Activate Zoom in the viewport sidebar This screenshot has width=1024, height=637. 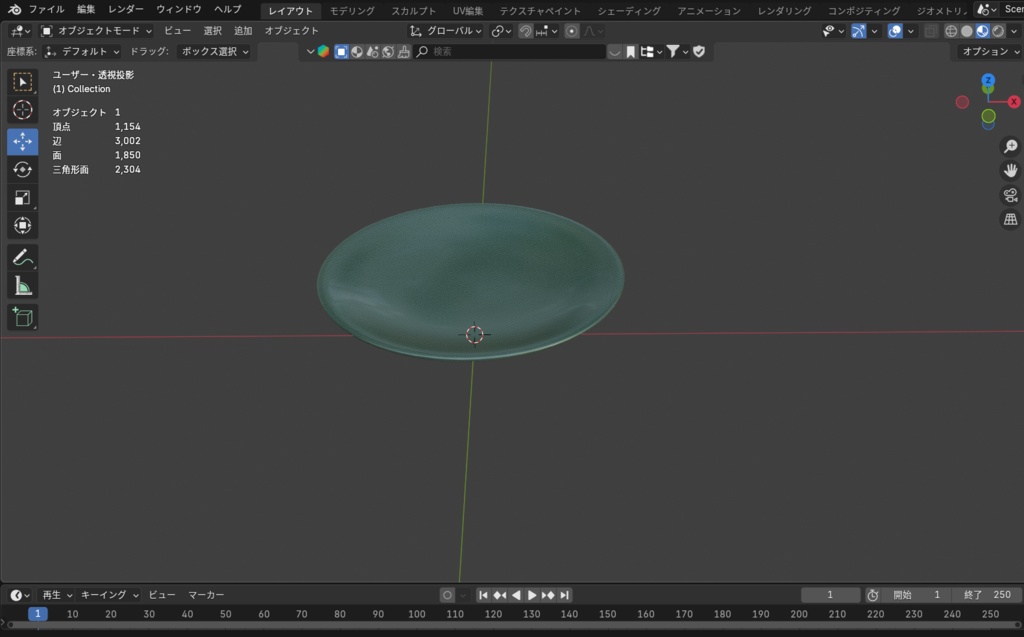[1010, 145]
